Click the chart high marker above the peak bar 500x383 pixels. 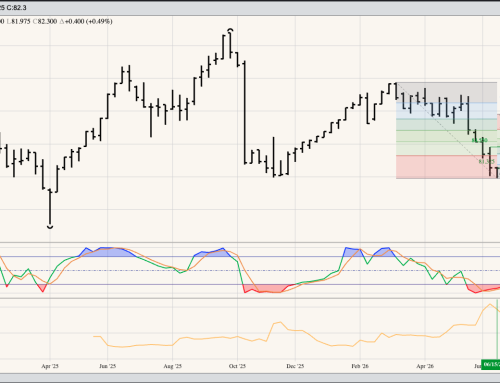pyautogui.click(x=230, y=30)
